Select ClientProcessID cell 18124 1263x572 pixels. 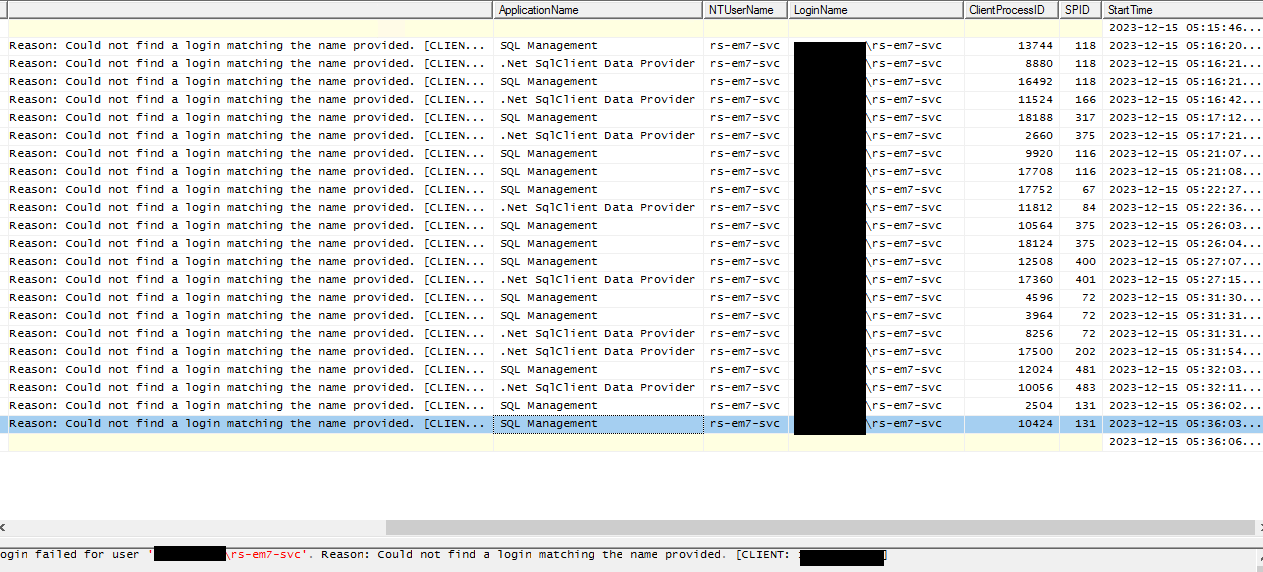click(1012, 243)
